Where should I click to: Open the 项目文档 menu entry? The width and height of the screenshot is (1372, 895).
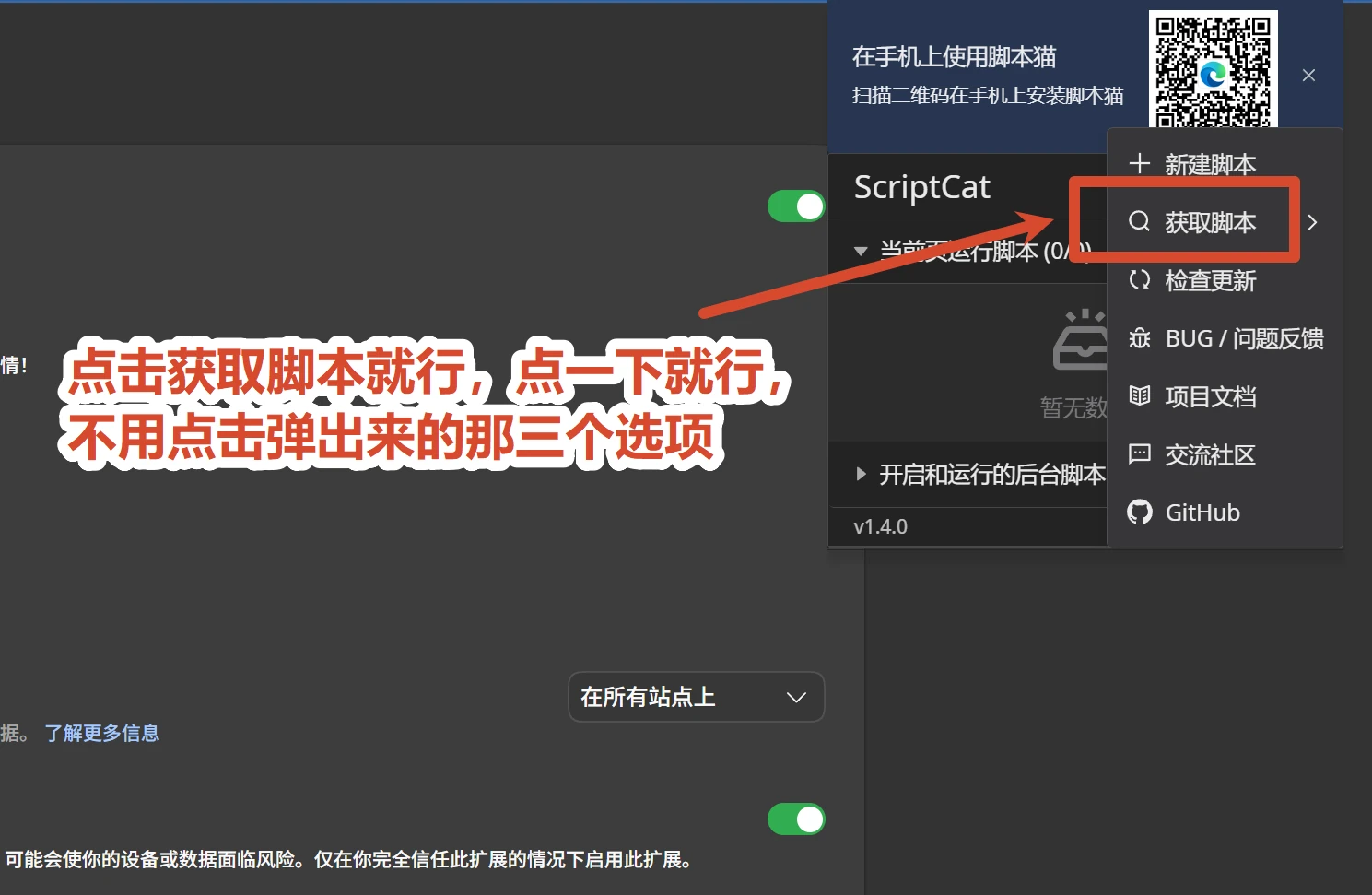point(1225,396)
